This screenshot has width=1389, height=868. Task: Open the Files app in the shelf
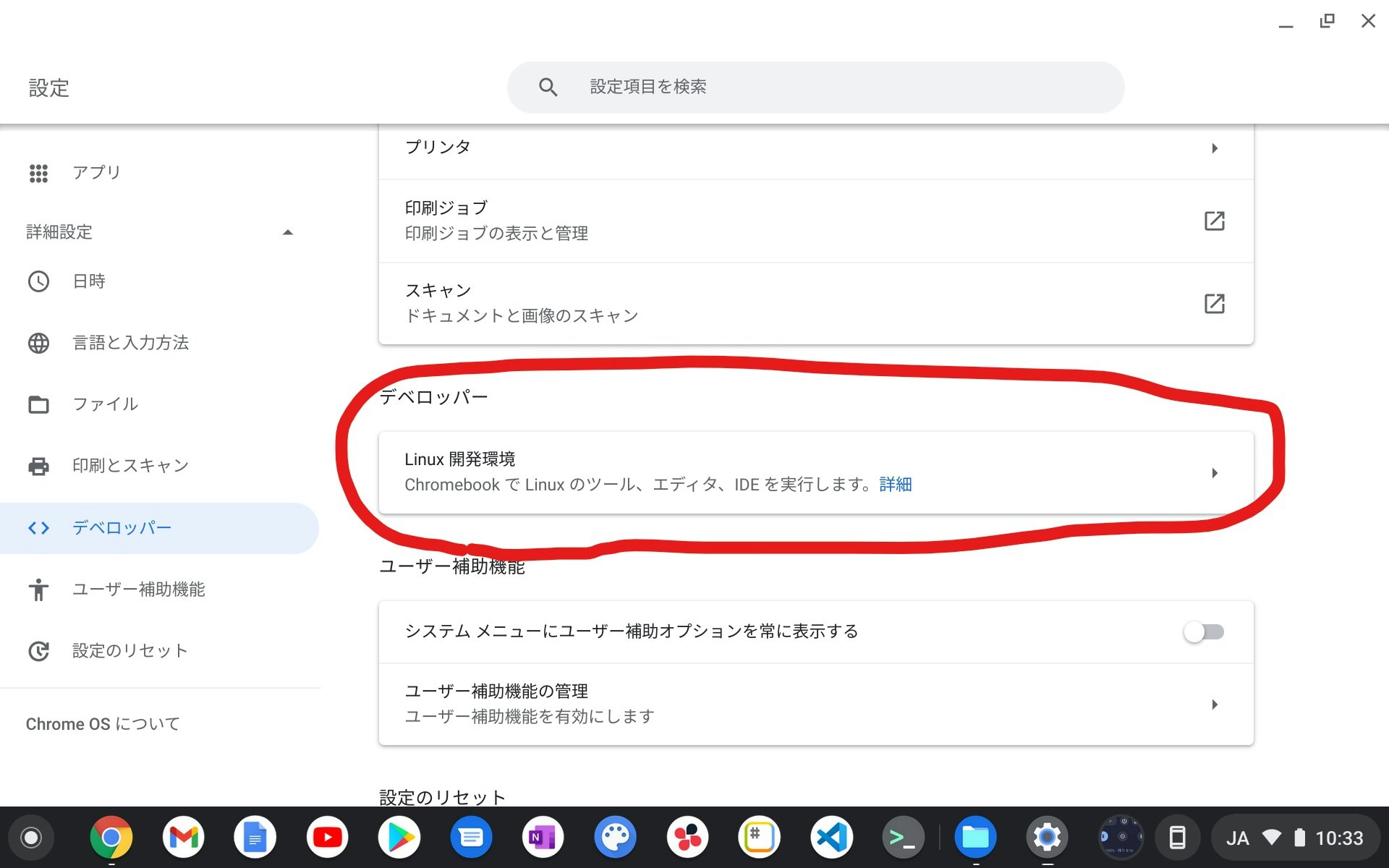point(975,837)
